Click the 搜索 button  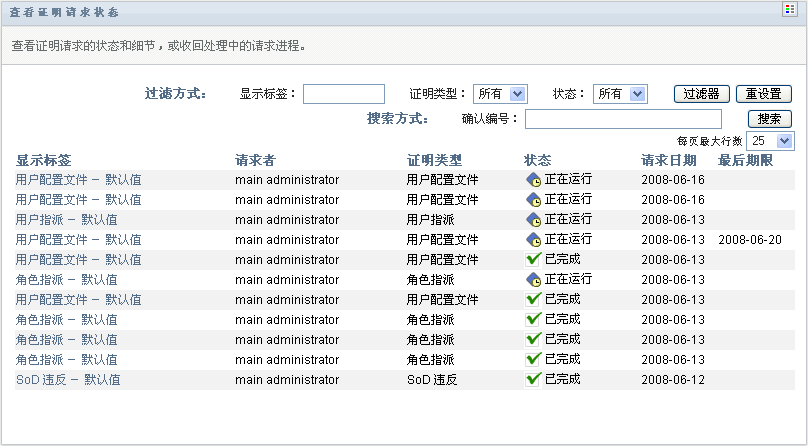[x=769, y=119]
